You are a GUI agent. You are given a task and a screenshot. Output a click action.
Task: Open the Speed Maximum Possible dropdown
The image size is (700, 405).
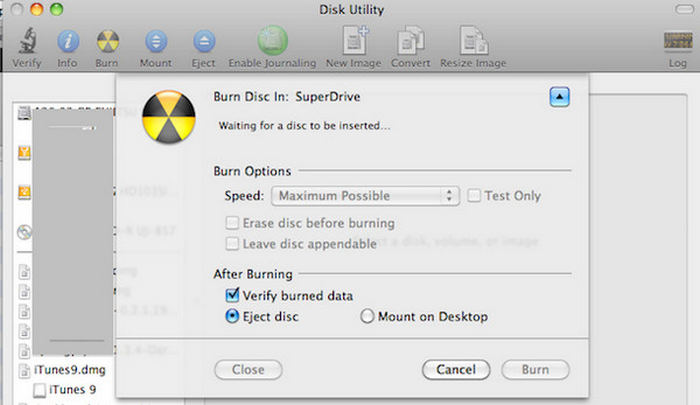tap(365, 196)
